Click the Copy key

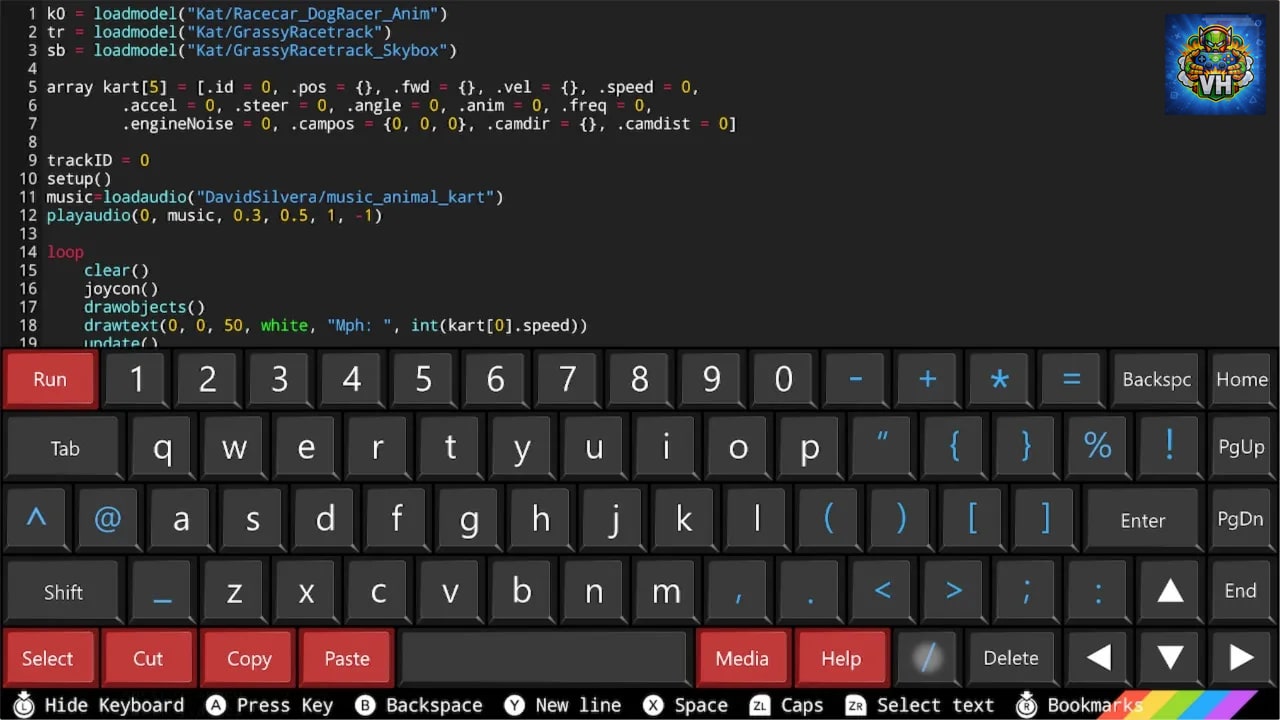click(248, 657)
